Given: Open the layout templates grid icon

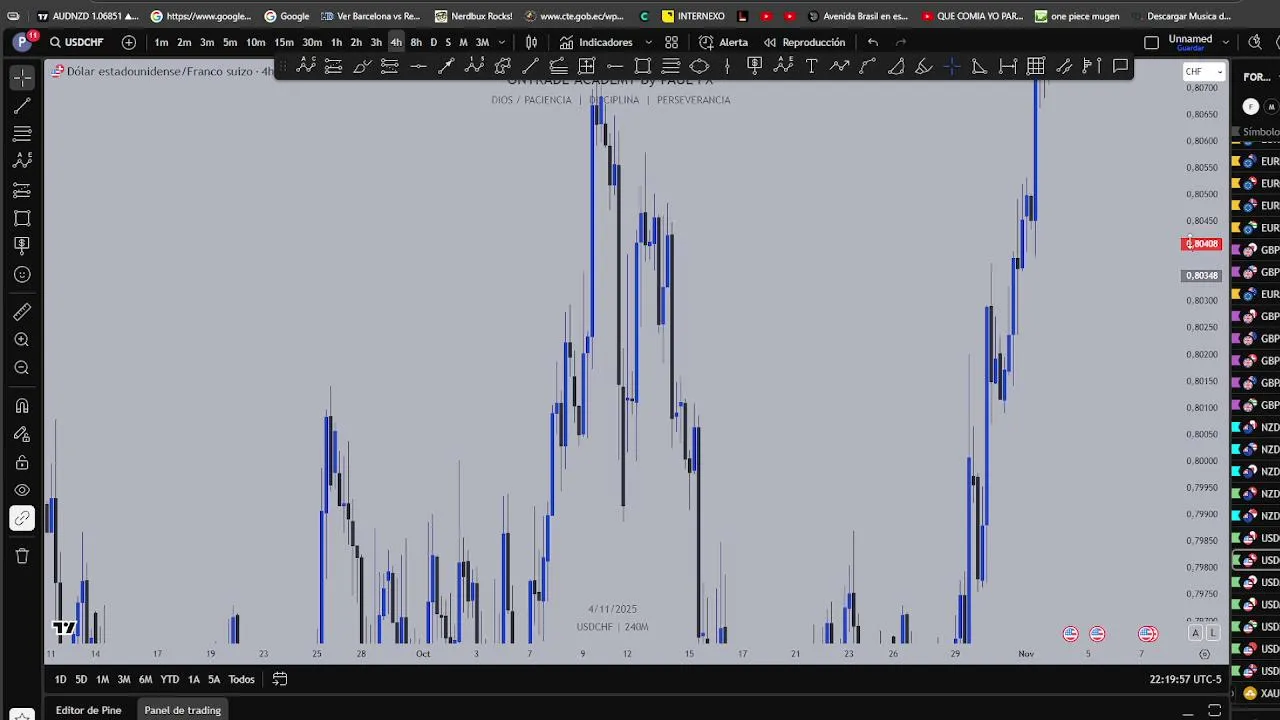Looking at the screenshot, I should (x=672, y=42).
